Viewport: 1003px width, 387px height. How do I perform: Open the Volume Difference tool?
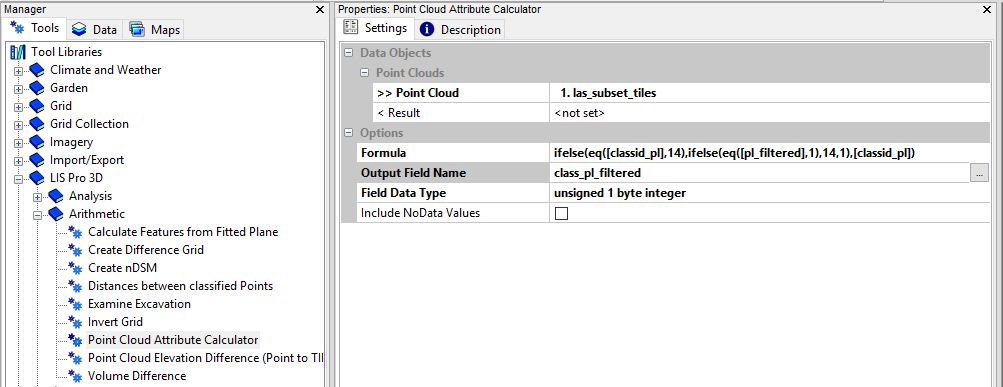137,375
